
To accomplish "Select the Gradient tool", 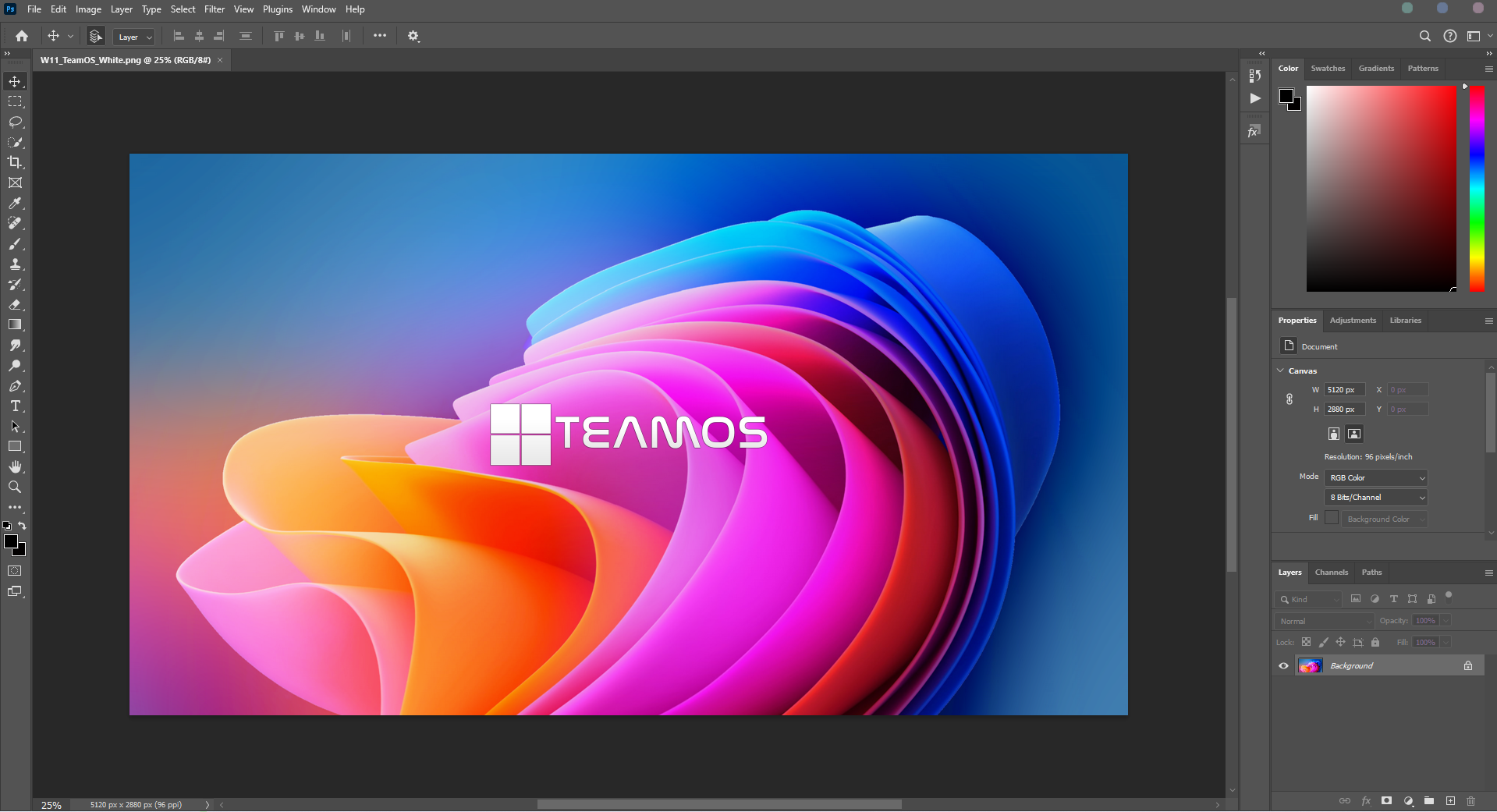I will pyautogui.click(x=15, y=324).
